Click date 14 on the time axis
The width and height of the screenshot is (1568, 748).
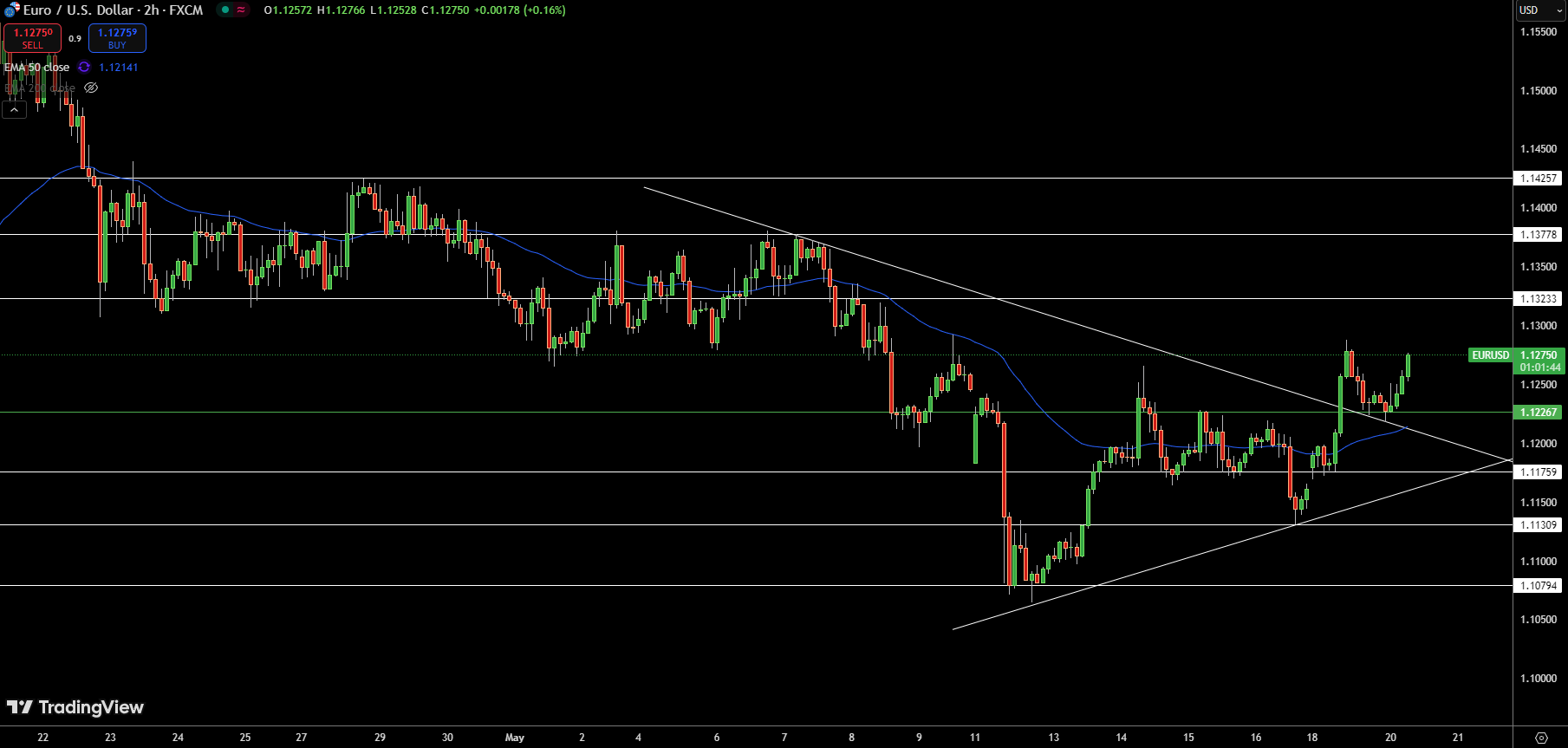1121,738
